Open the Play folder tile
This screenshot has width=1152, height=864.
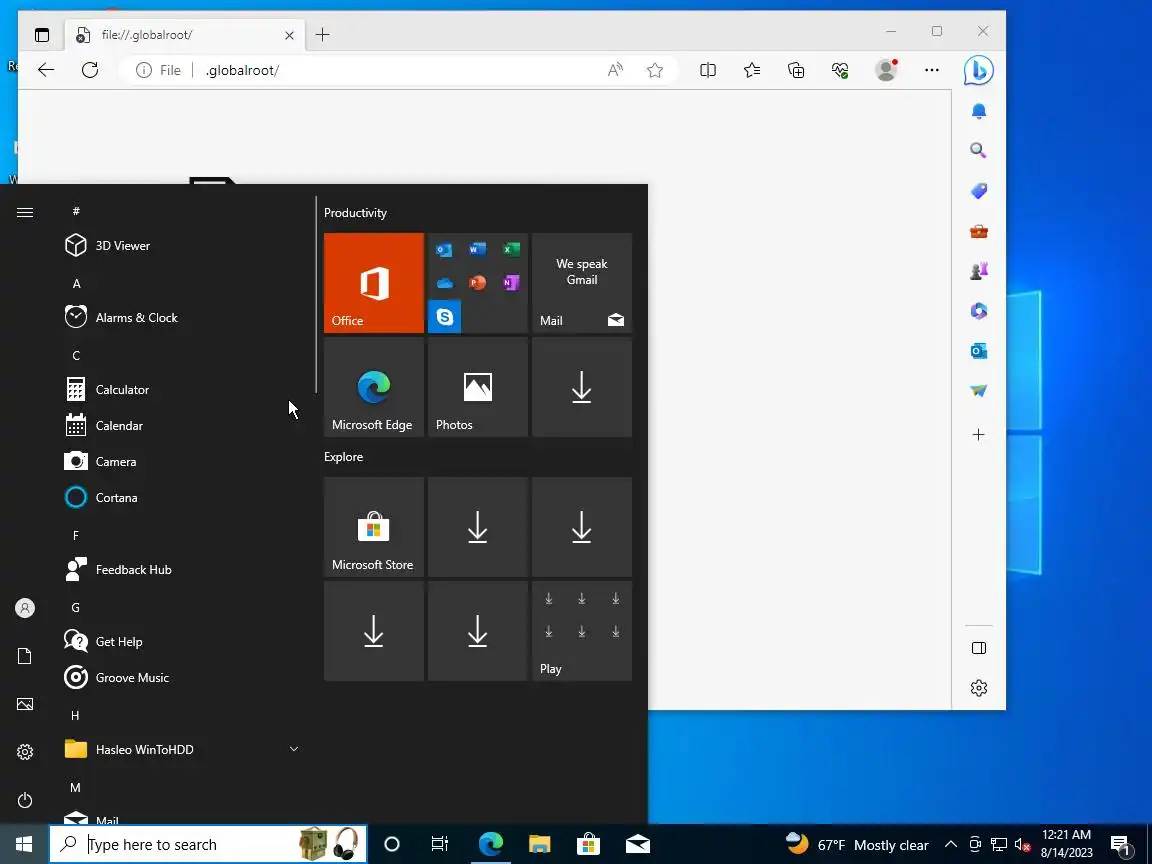(x=582, y=631)
